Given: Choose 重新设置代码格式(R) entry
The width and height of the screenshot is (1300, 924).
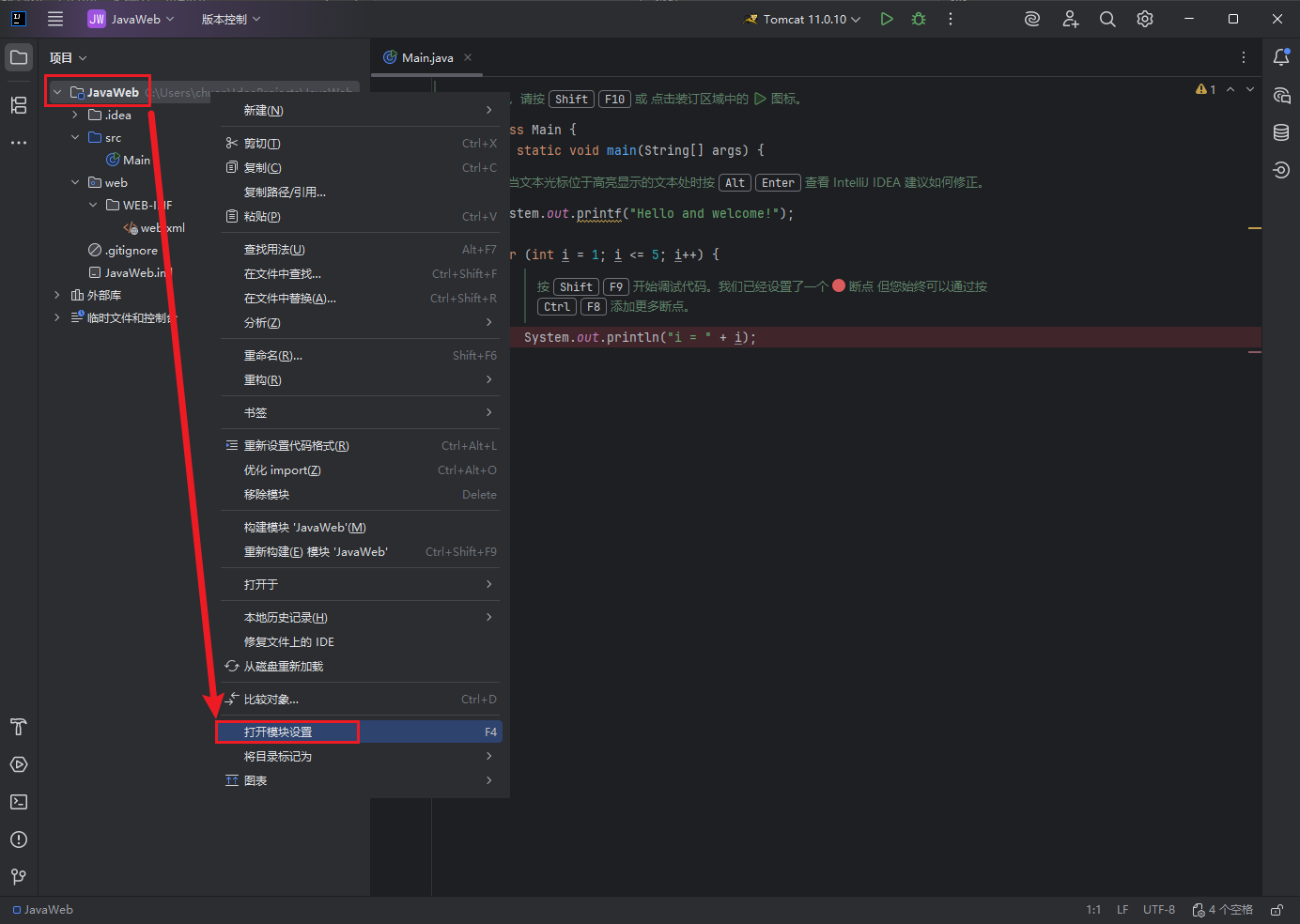Looking at the screenshot, I should point(362,445).
